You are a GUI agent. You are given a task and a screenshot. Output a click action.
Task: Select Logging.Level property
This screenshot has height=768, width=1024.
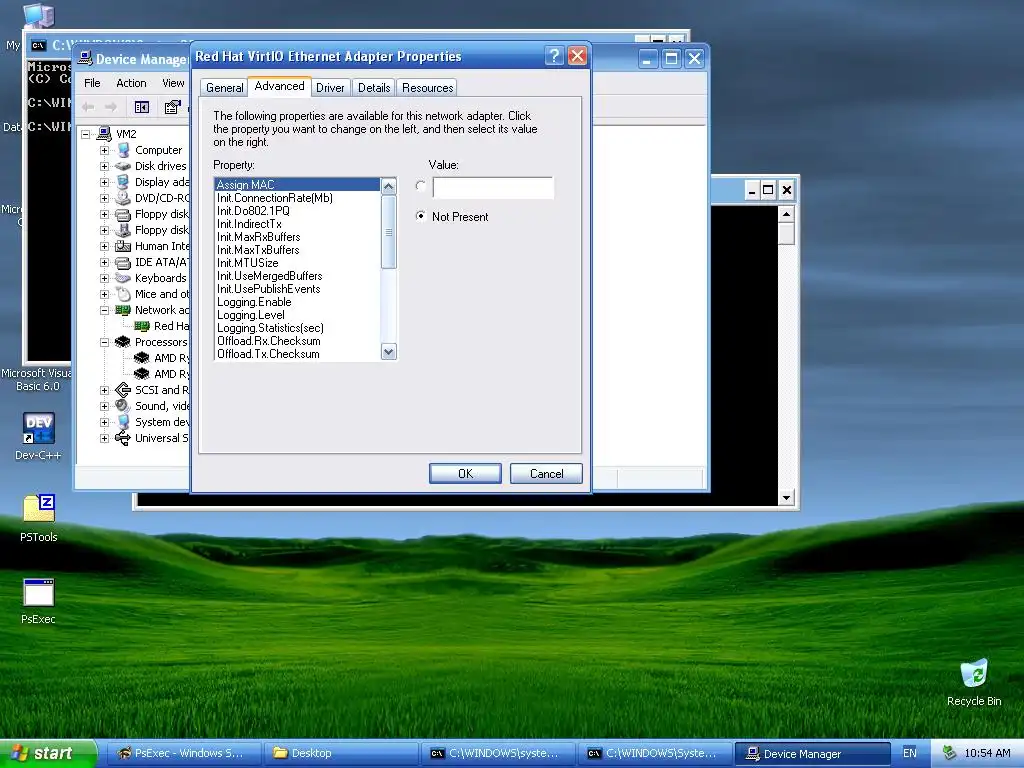pos(297,315)
